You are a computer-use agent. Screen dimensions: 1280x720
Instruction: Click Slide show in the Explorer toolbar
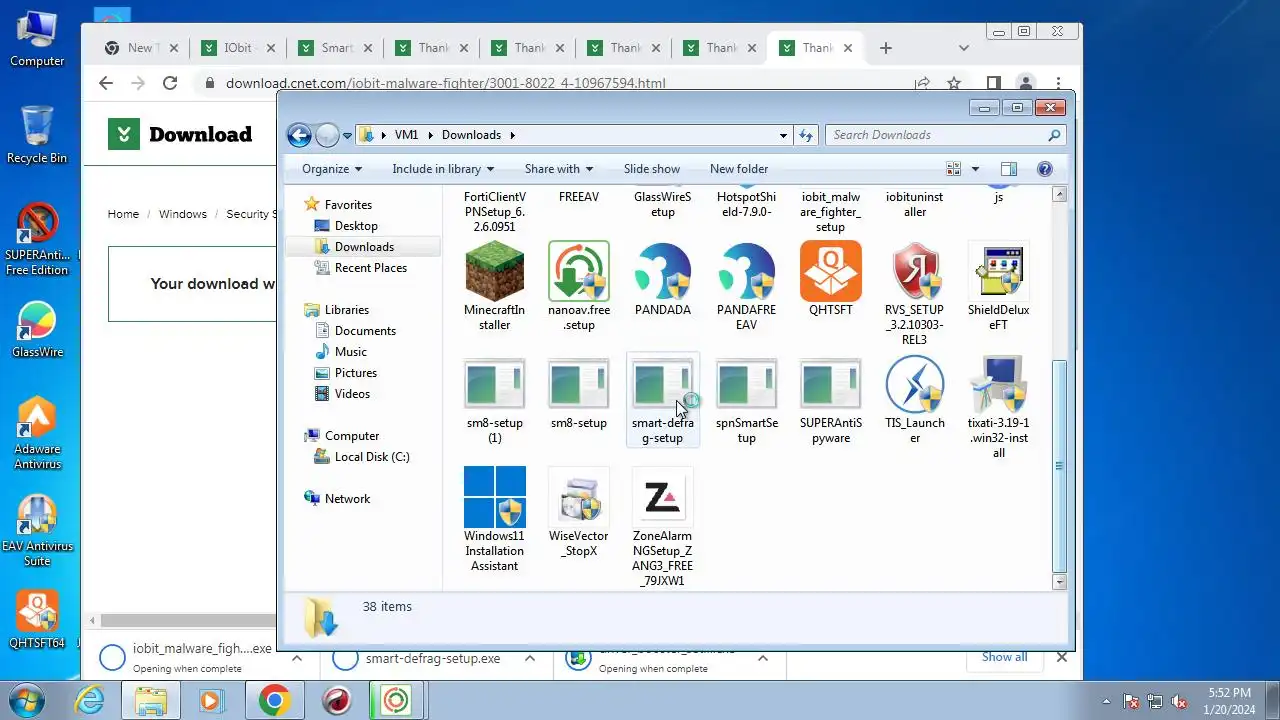[x=652, y=169]
